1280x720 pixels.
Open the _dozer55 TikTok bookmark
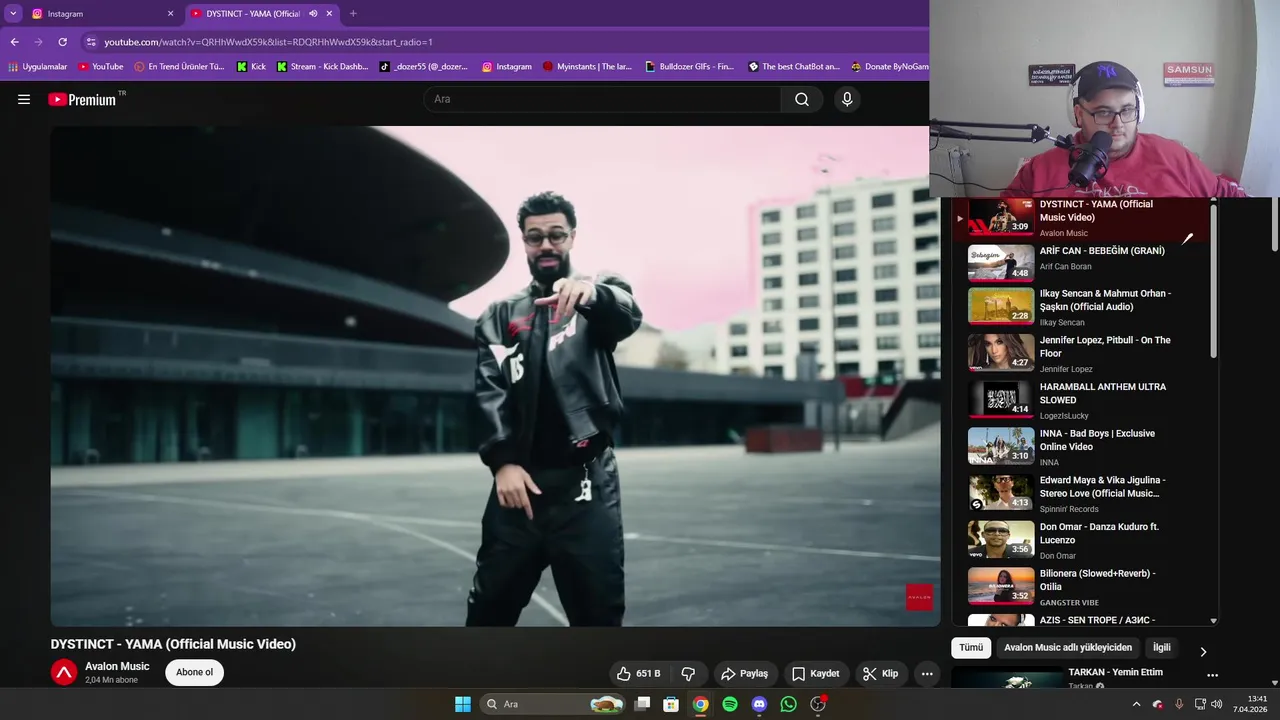tap(424, 67)
